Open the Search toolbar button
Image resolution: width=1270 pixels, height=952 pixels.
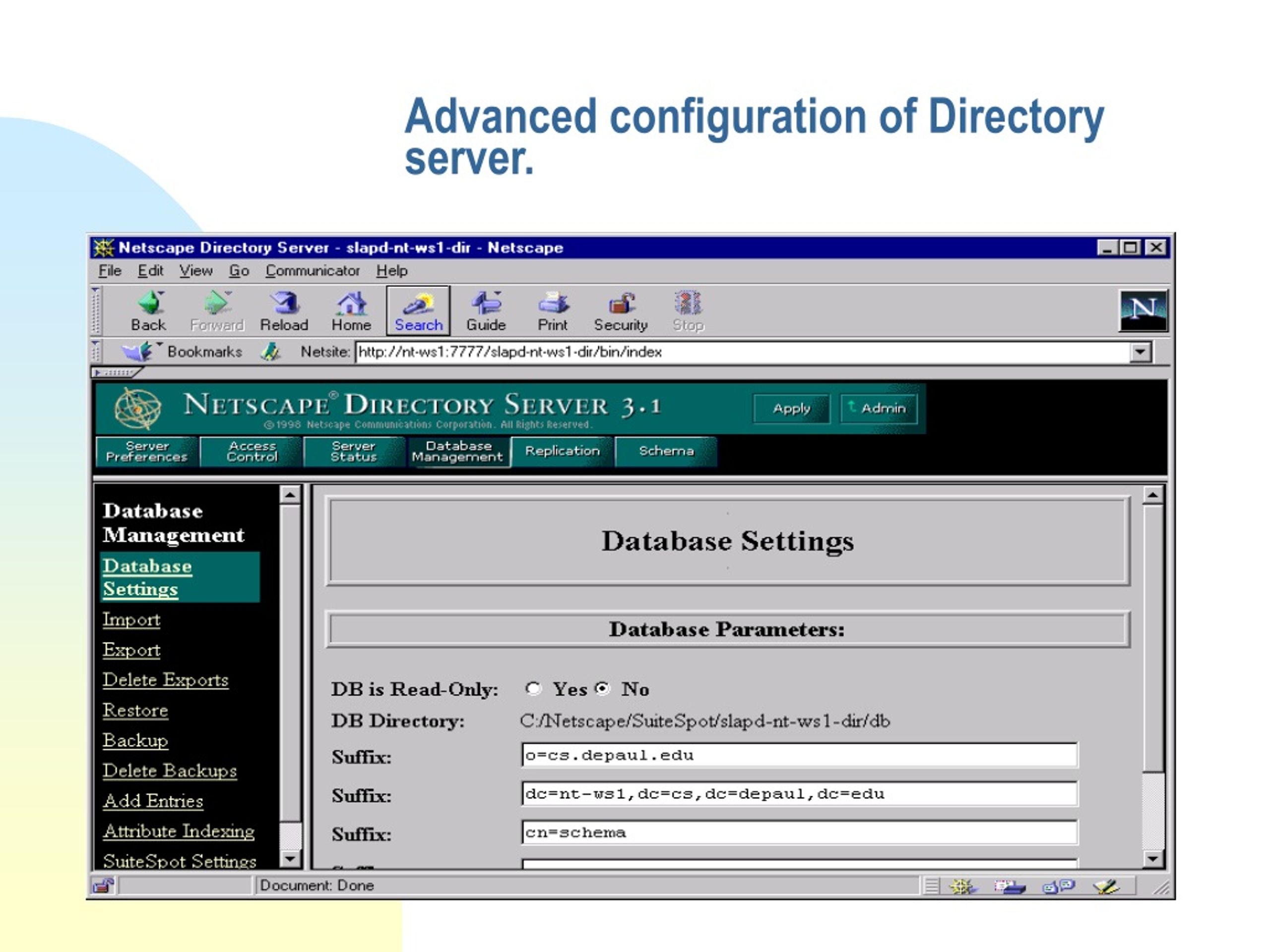click(419, 310)
